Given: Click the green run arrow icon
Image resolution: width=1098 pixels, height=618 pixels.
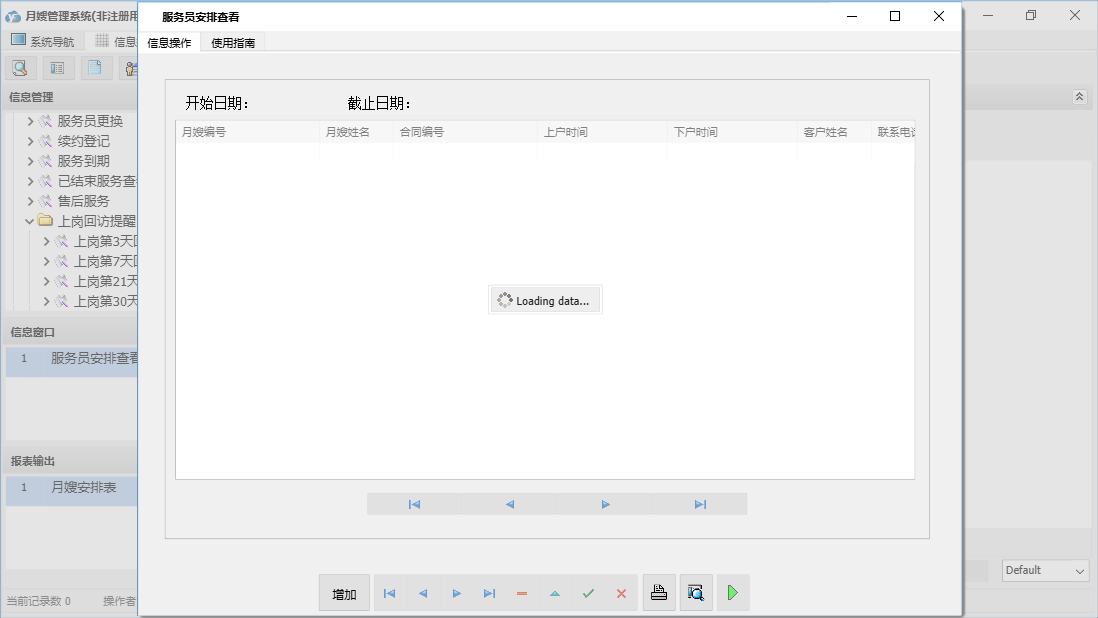Looking at the screenshot, I should tap(733, 592).
